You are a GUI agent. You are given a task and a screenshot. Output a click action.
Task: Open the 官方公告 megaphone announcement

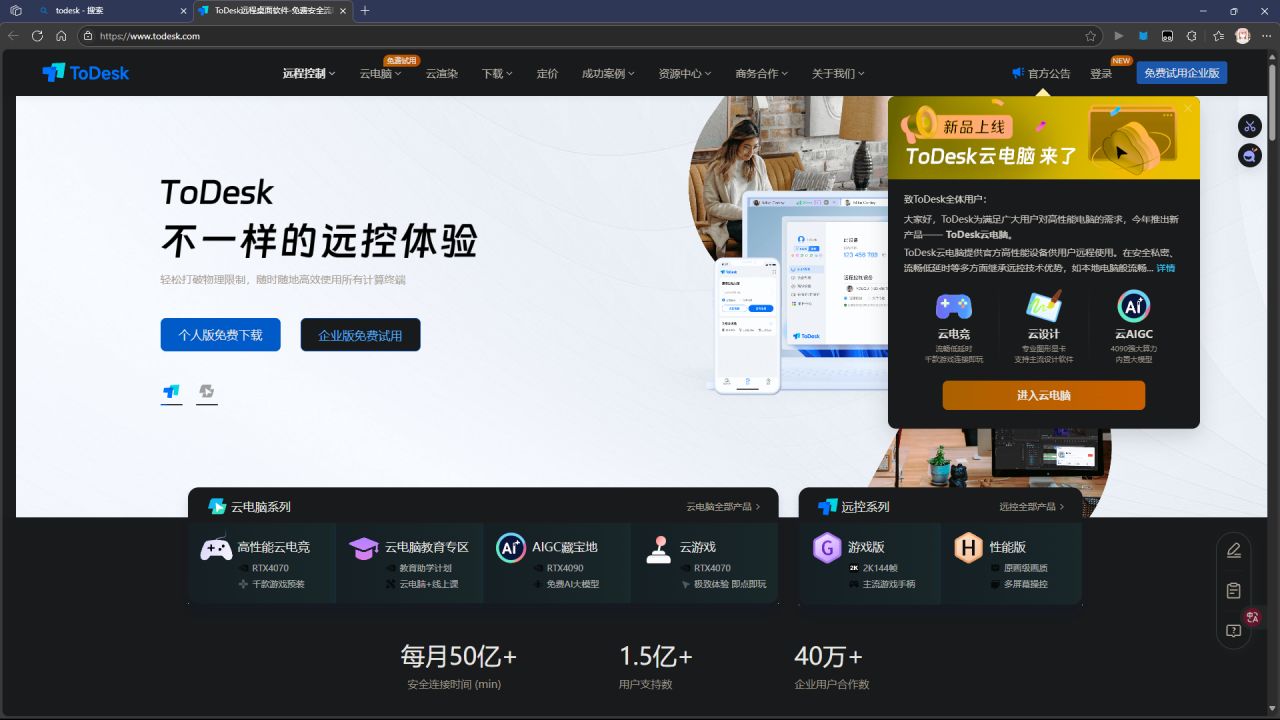pyautogui.click(x=1040, y=73)
